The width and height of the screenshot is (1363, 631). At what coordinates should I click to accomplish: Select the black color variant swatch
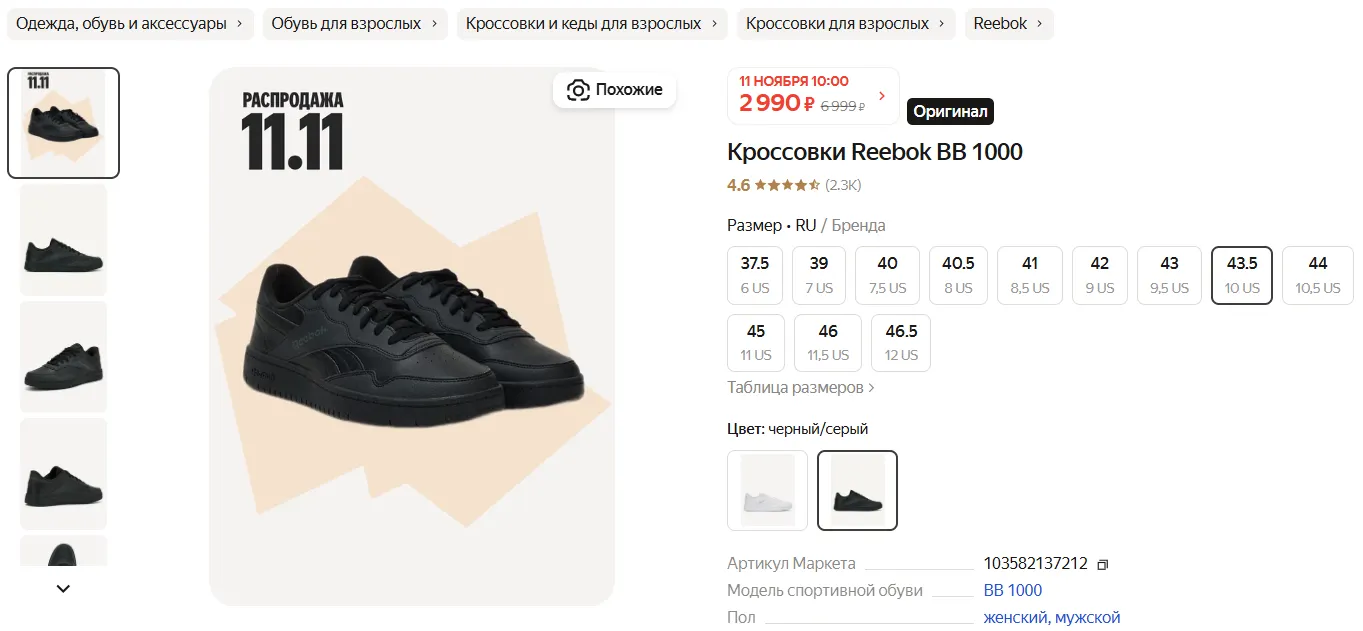pos(857,490)
